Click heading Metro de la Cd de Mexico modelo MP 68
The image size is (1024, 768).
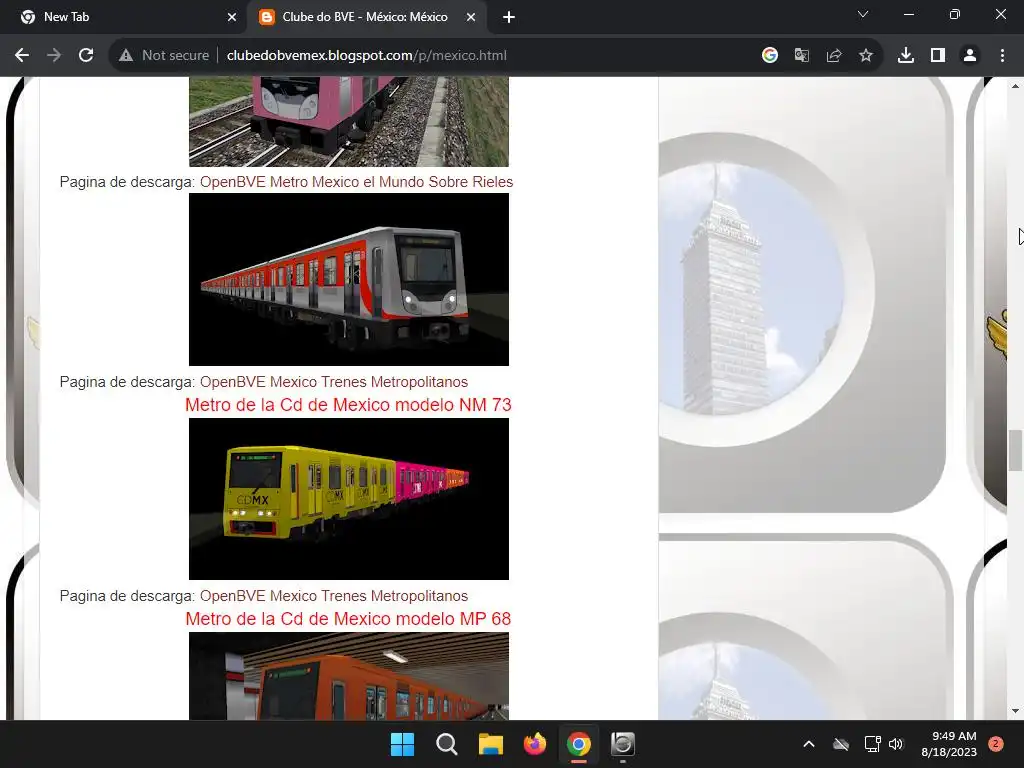coord(348,619)
